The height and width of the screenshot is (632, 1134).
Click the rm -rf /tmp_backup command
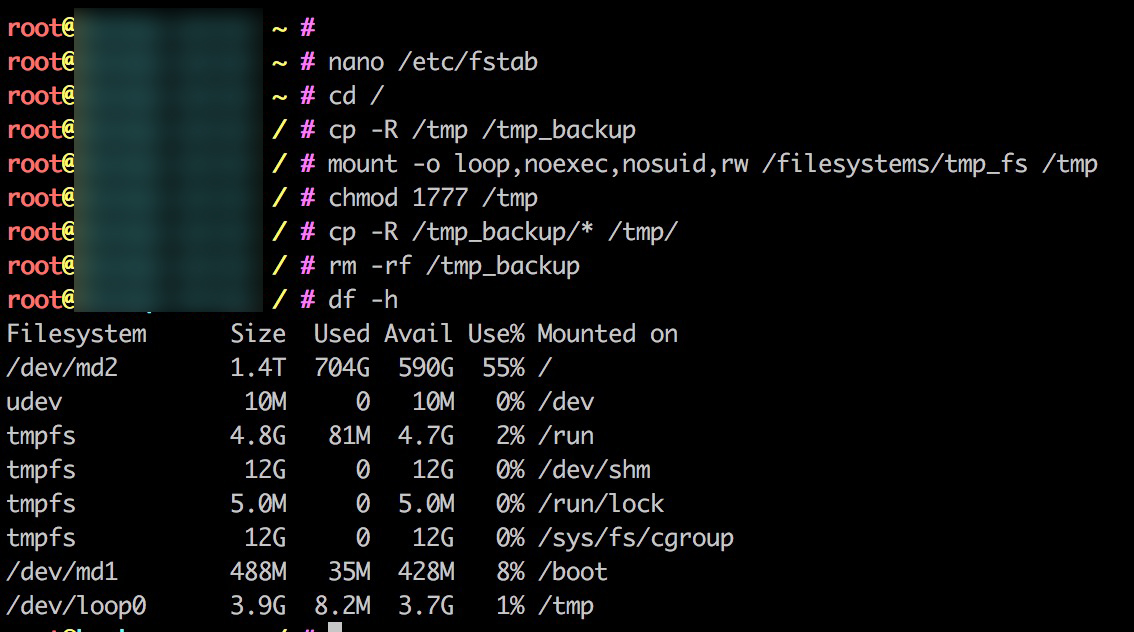coord(454,266)
